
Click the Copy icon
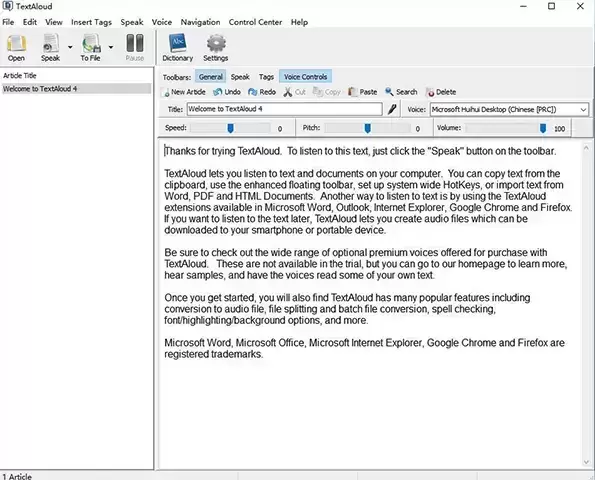(318, 92)
